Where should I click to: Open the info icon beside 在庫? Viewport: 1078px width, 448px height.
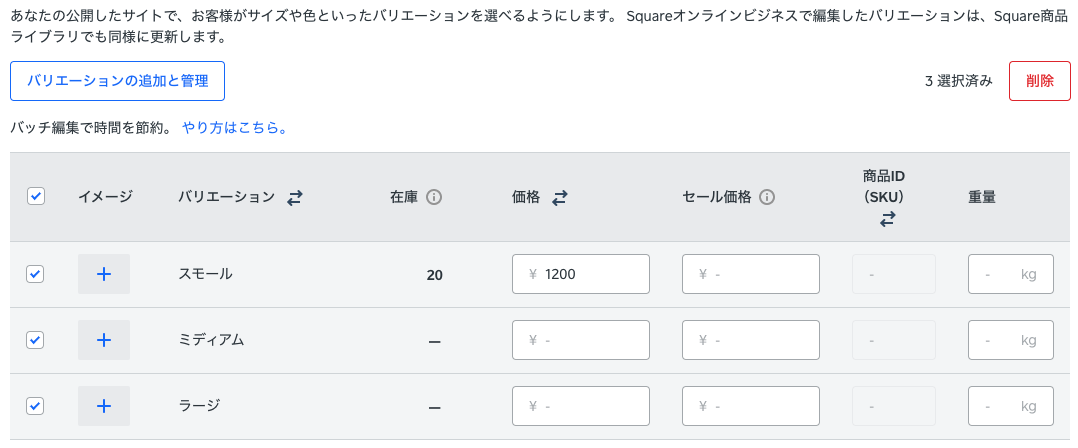[434, 198]
